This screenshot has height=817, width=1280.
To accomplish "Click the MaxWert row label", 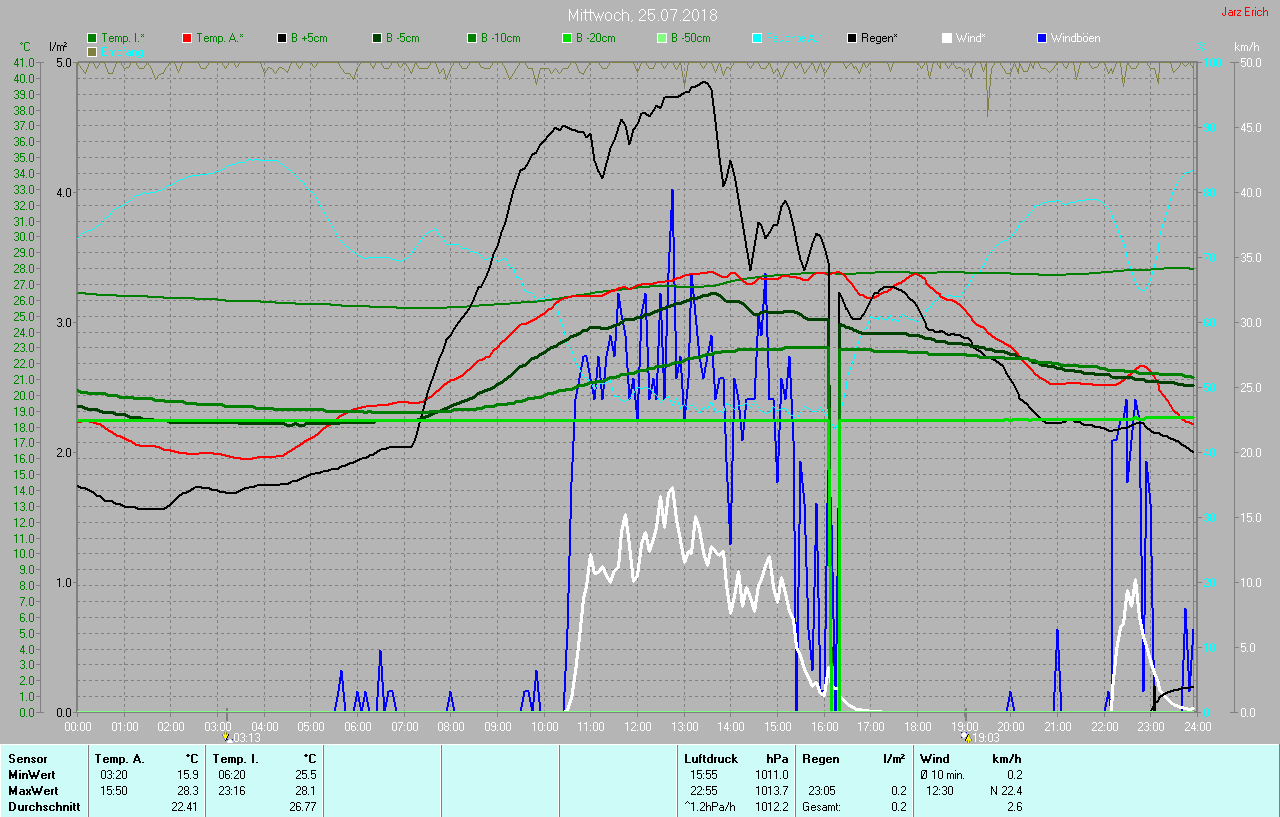I will [30, 791].
